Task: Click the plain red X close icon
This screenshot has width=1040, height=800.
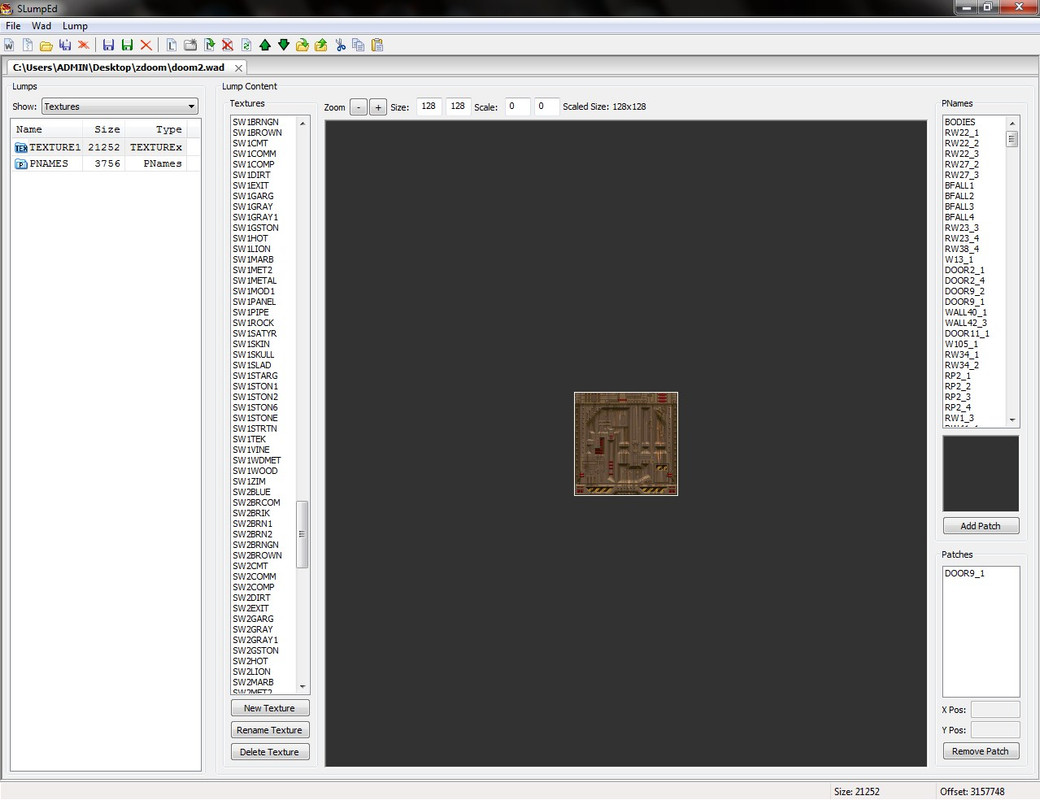Action: 146,45
